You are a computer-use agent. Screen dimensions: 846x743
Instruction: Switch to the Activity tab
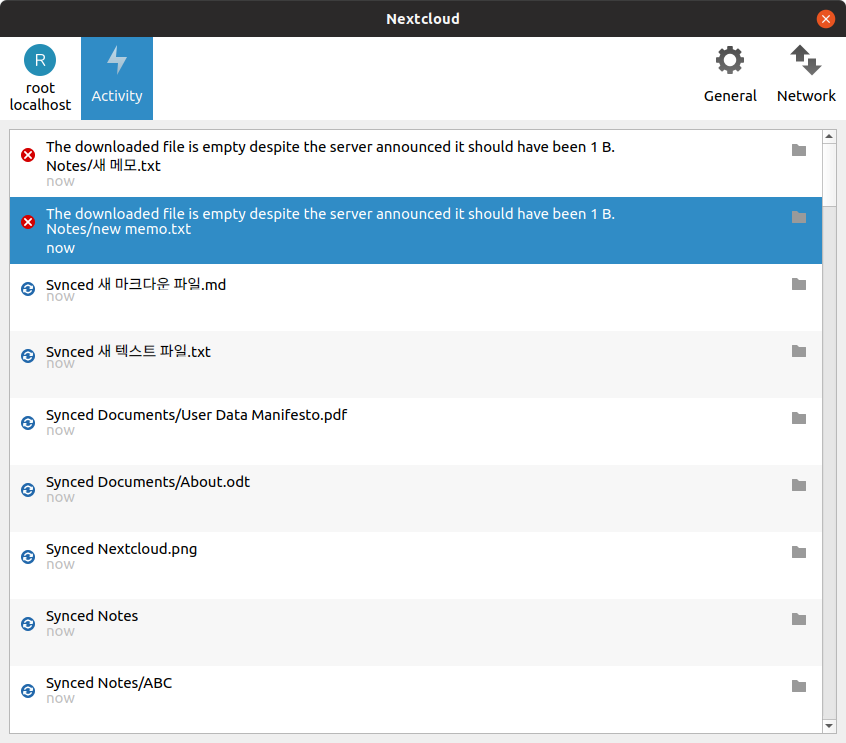(x=117, y=78)
